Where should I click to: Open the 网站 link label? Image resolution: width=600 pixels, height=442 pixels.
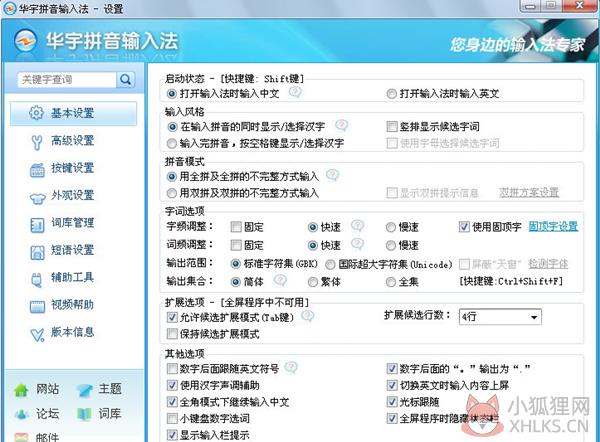(47, 389)
